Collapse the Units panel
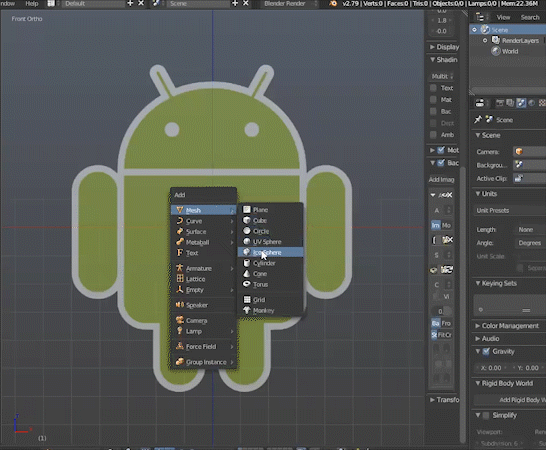Viewport: 546px width, 450px height. click(478, 194)
